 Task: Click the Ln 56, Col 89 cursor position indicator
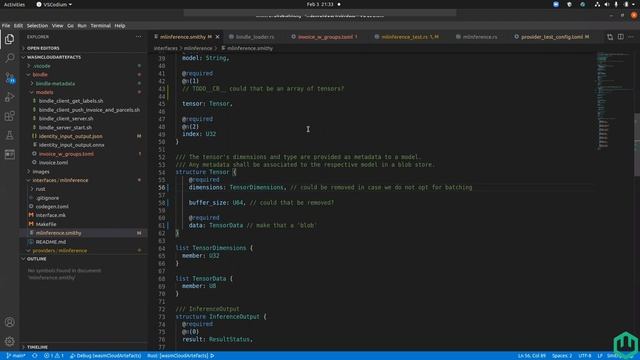point(531,356)
